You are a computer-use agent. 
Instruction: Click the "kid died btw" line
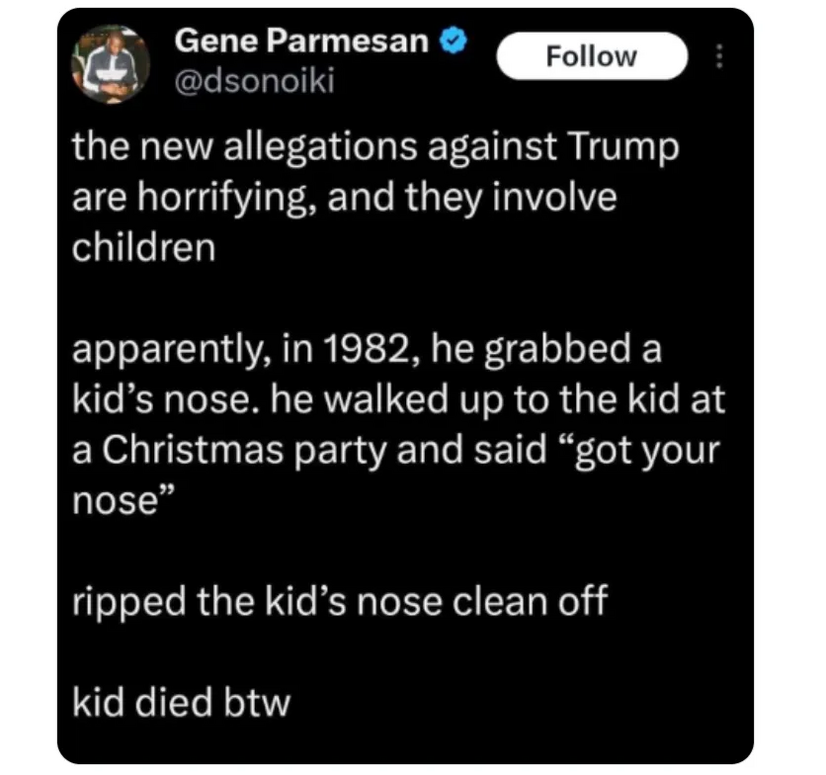[x=181, y=702]
